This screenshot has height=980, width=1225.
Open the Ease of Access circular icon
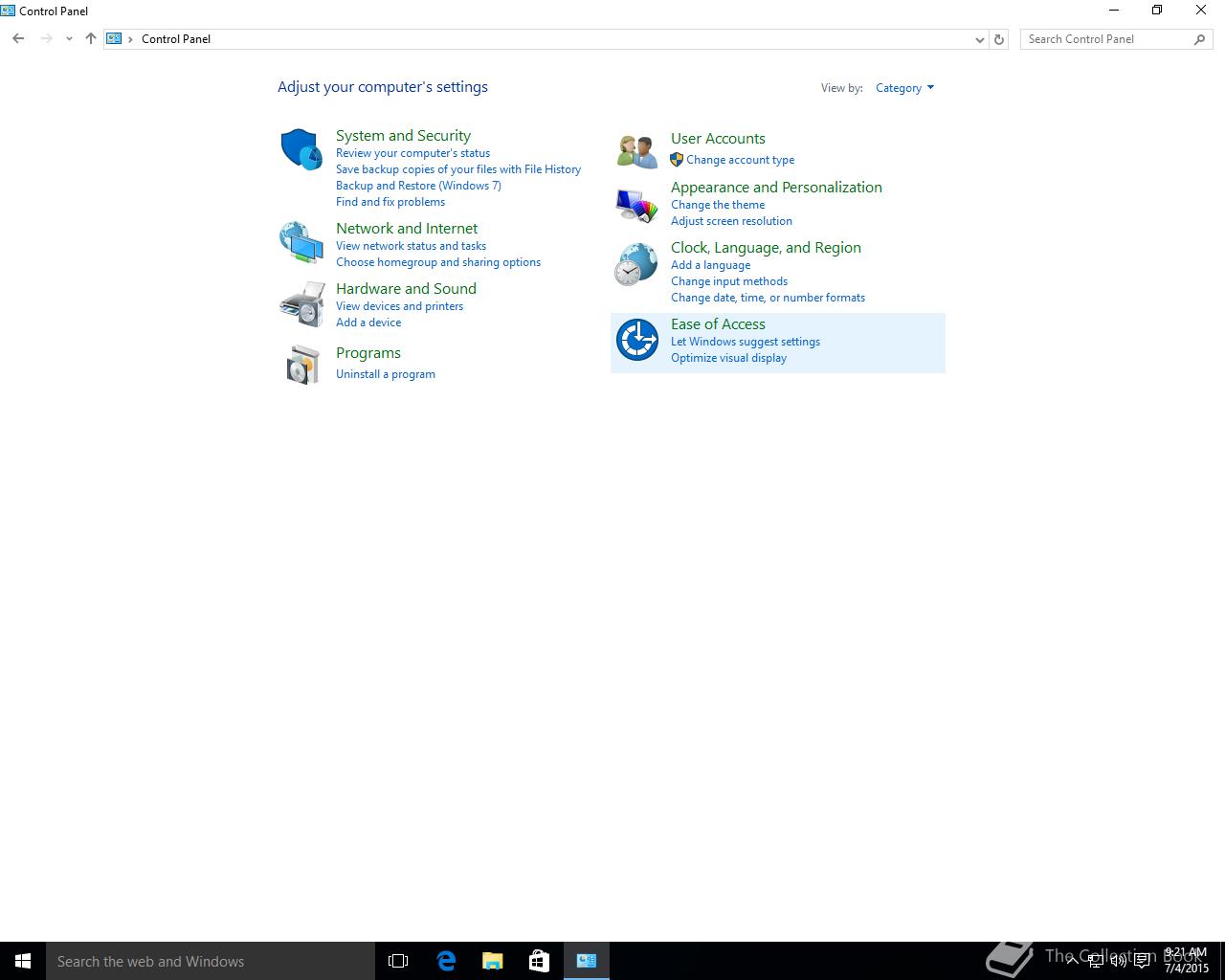click(637, 341)
